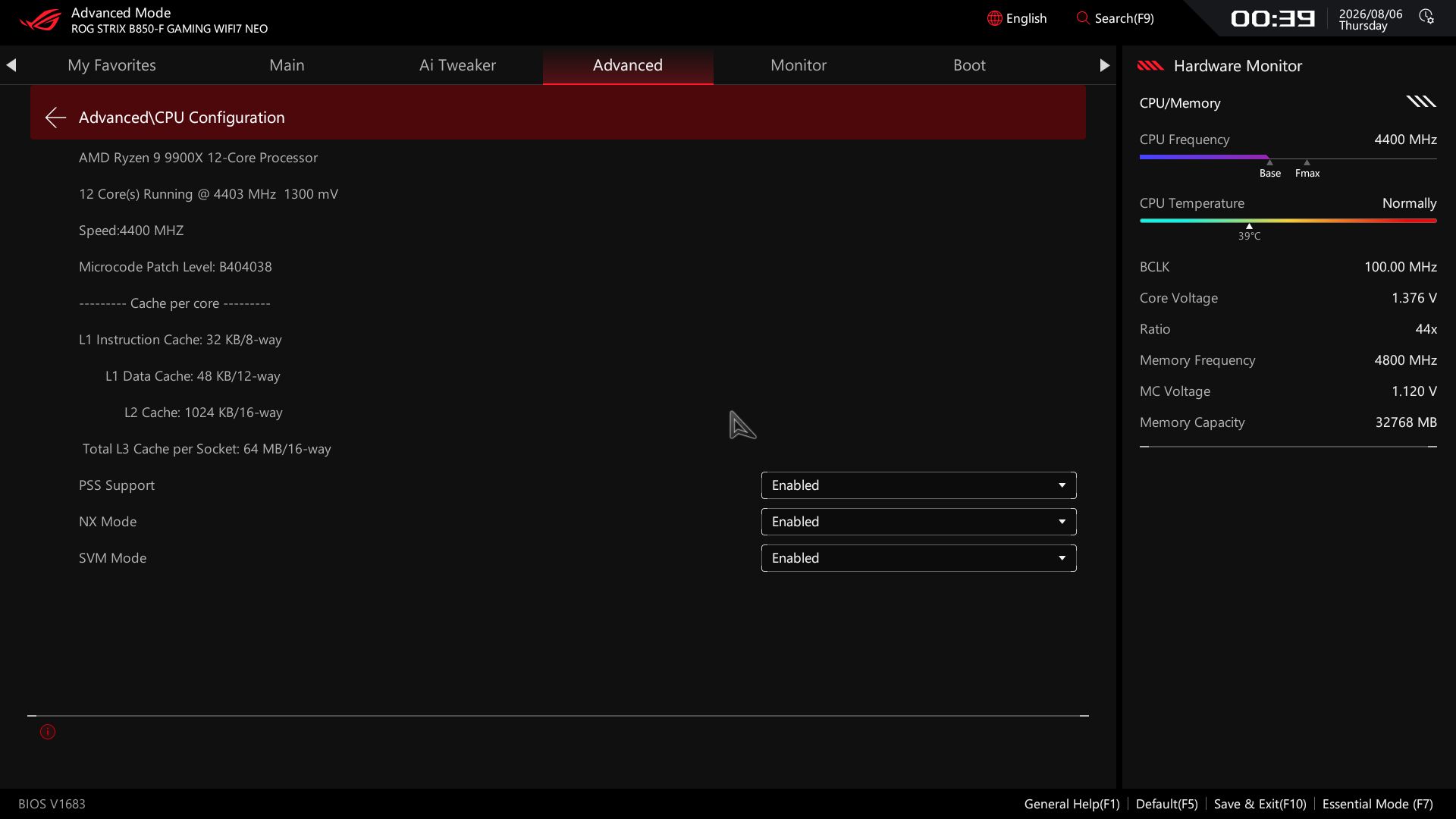Image resolution: width=1456 pixels, height=819 pixels.
Task: Click the Base marker on frequency bar
Action: click(x=1269, y=169)
